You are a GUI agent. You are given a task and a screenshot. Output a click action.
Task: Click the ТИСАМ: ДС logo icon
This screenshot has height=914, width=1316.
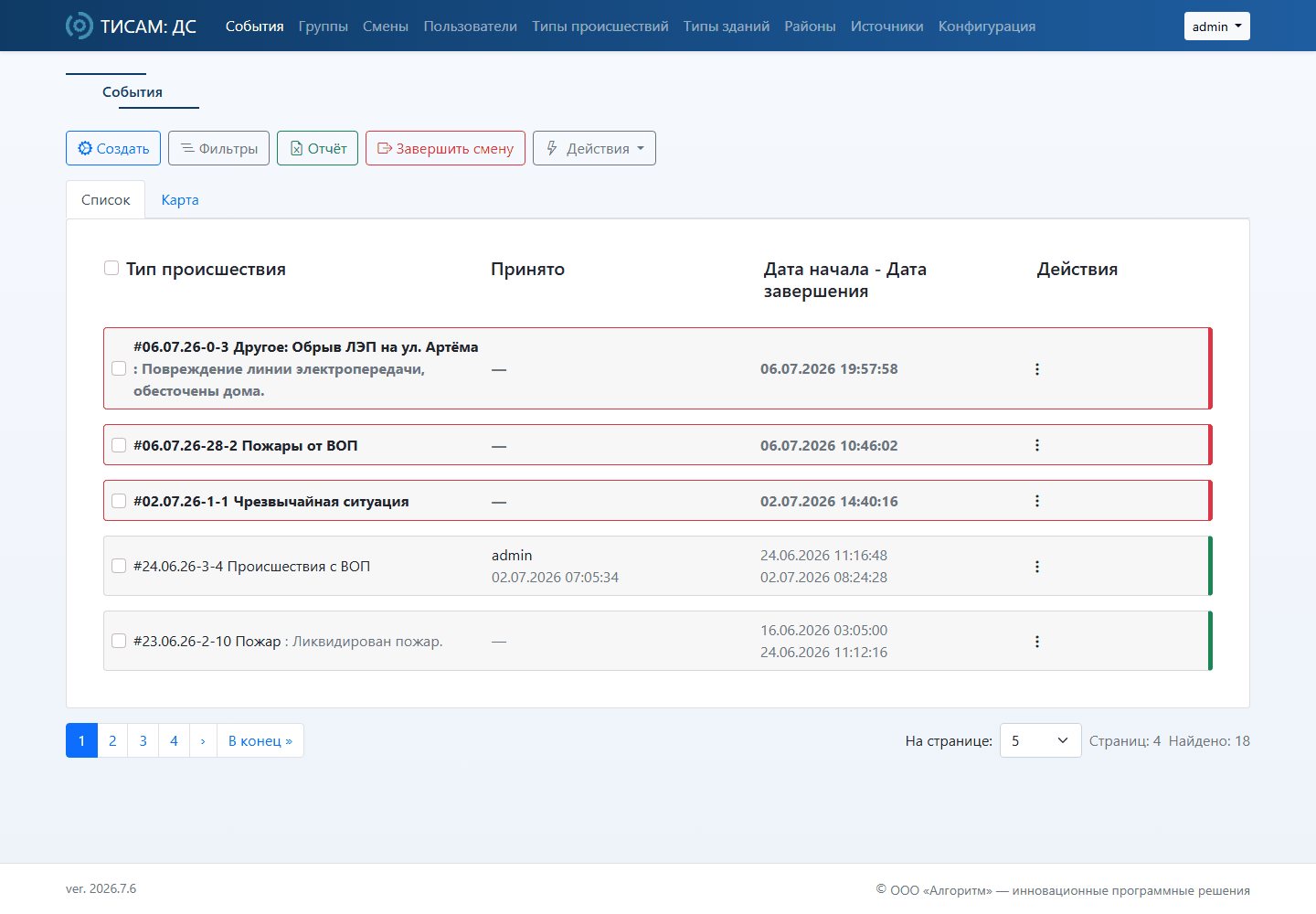point(80,26)
